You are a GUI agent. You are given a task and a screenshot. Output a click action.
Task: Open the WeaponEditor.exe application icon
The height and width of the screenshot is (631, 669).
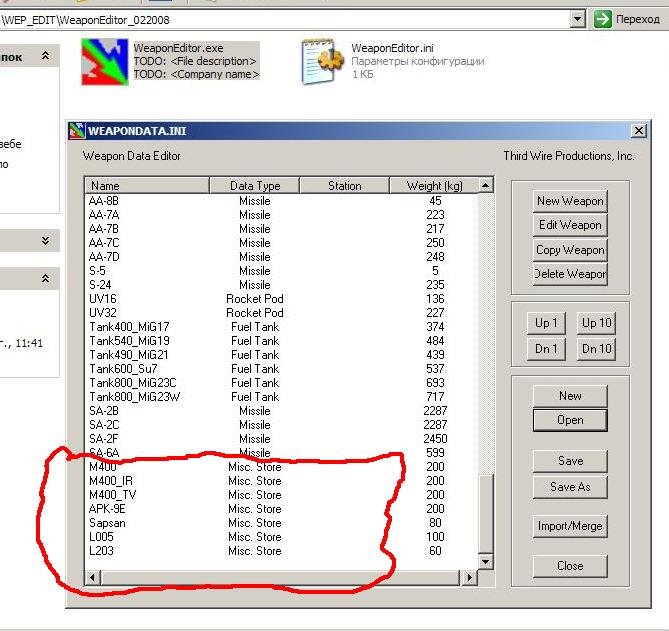tap(105, 62)
